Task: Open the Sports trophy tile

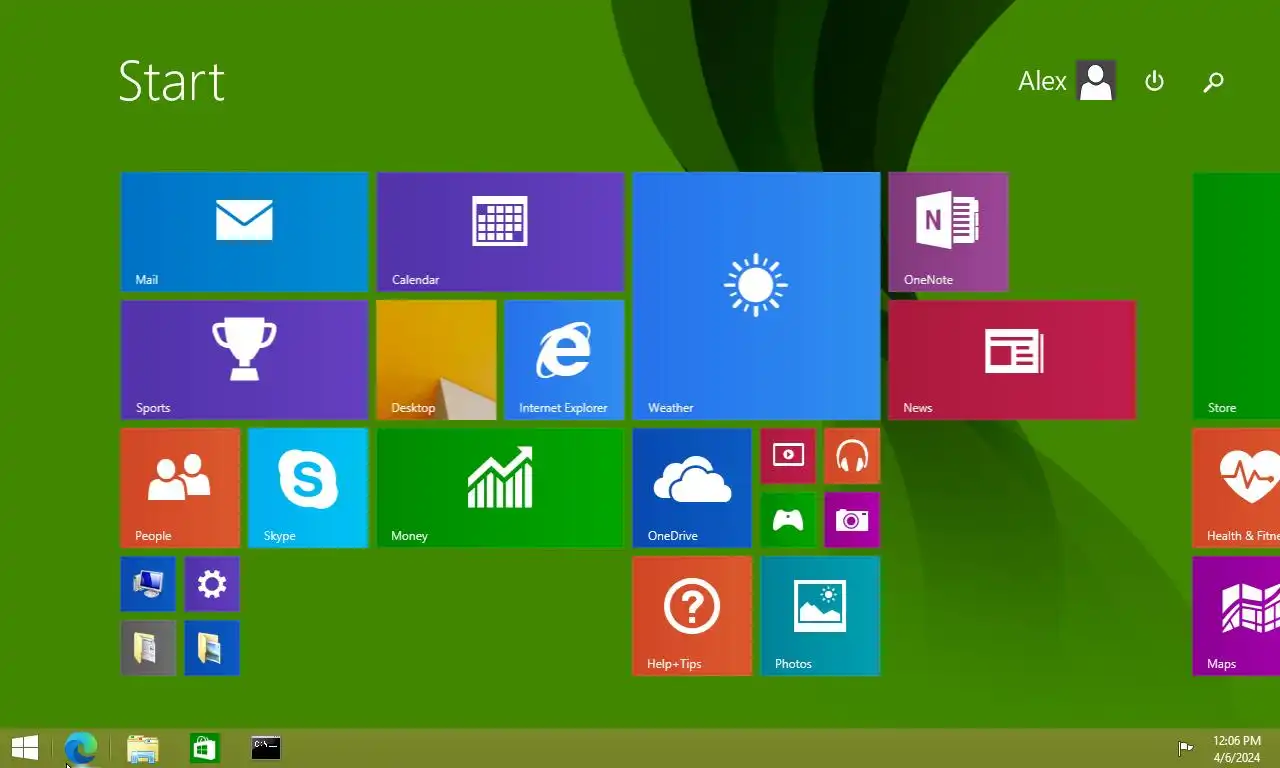Action: coord(244,360)
